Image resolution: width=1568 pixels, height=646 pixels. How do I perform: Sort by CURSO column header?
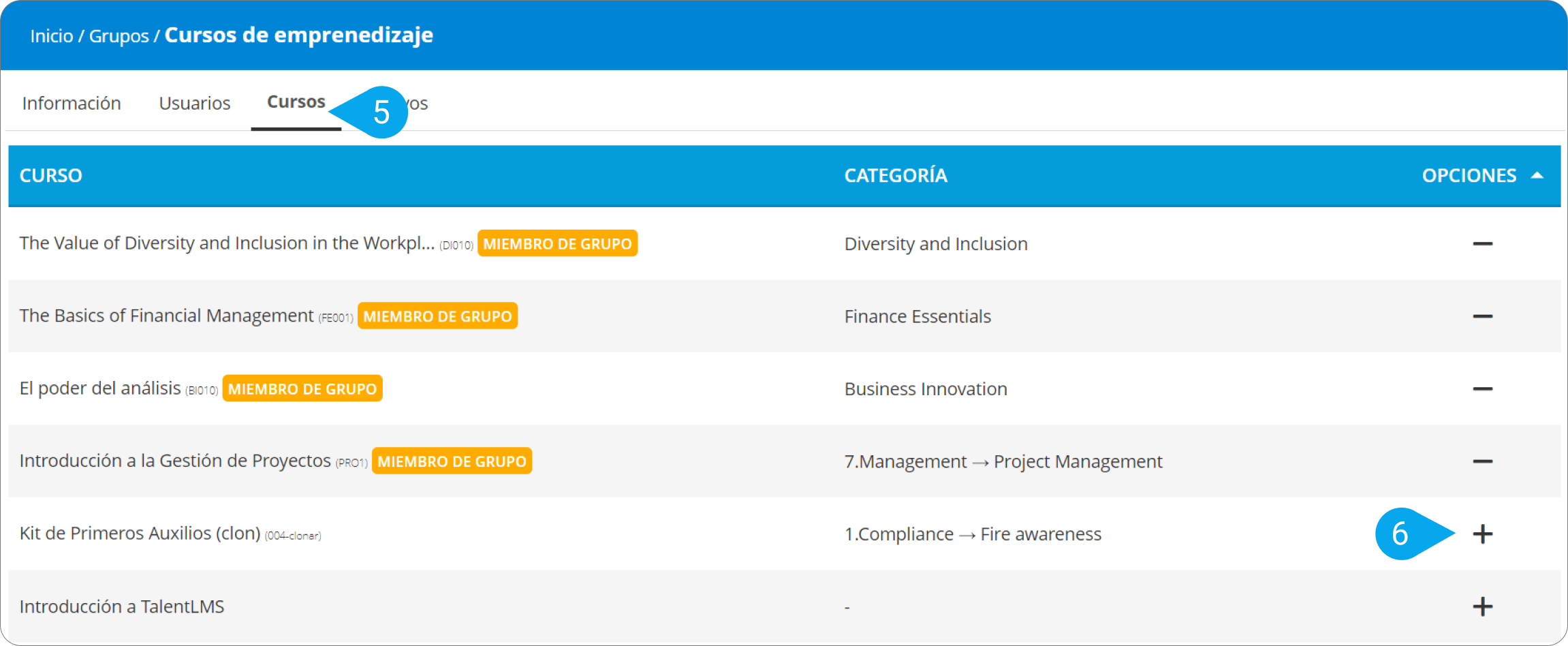[x=51, y=176]
